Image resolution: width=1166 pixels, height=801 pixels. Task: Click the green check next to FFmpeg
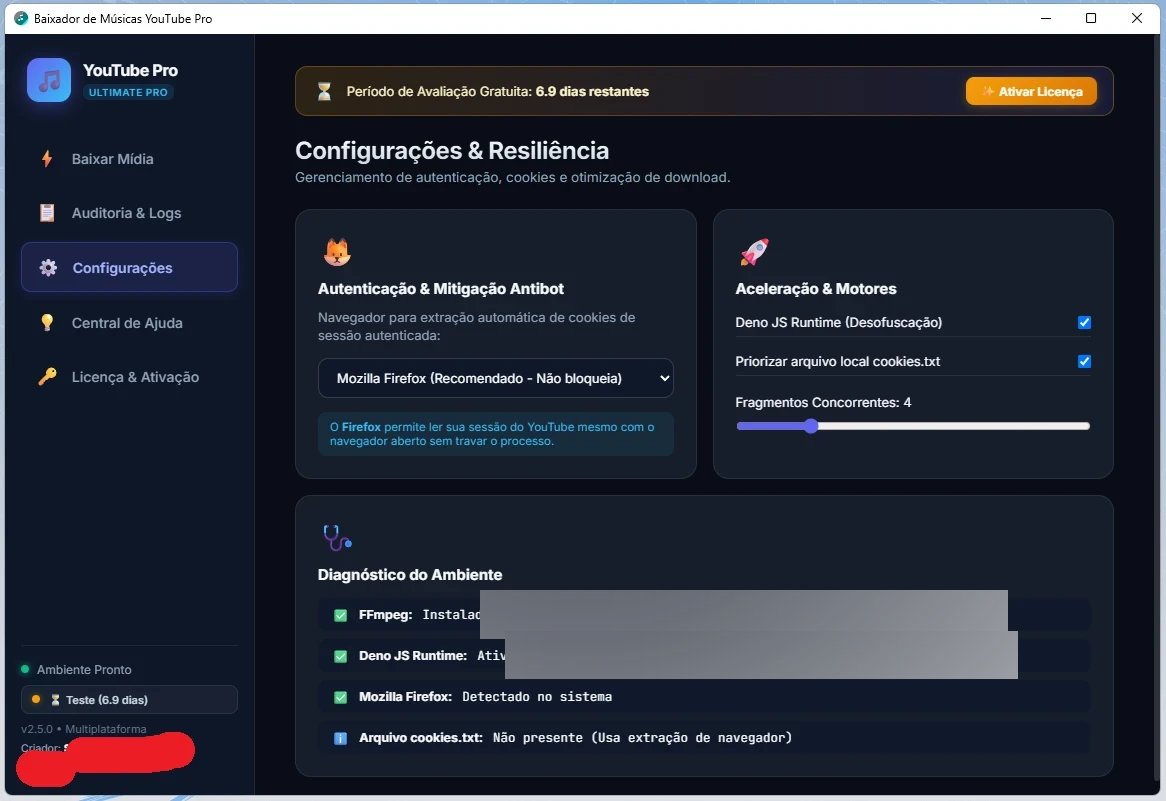(341, 615)
